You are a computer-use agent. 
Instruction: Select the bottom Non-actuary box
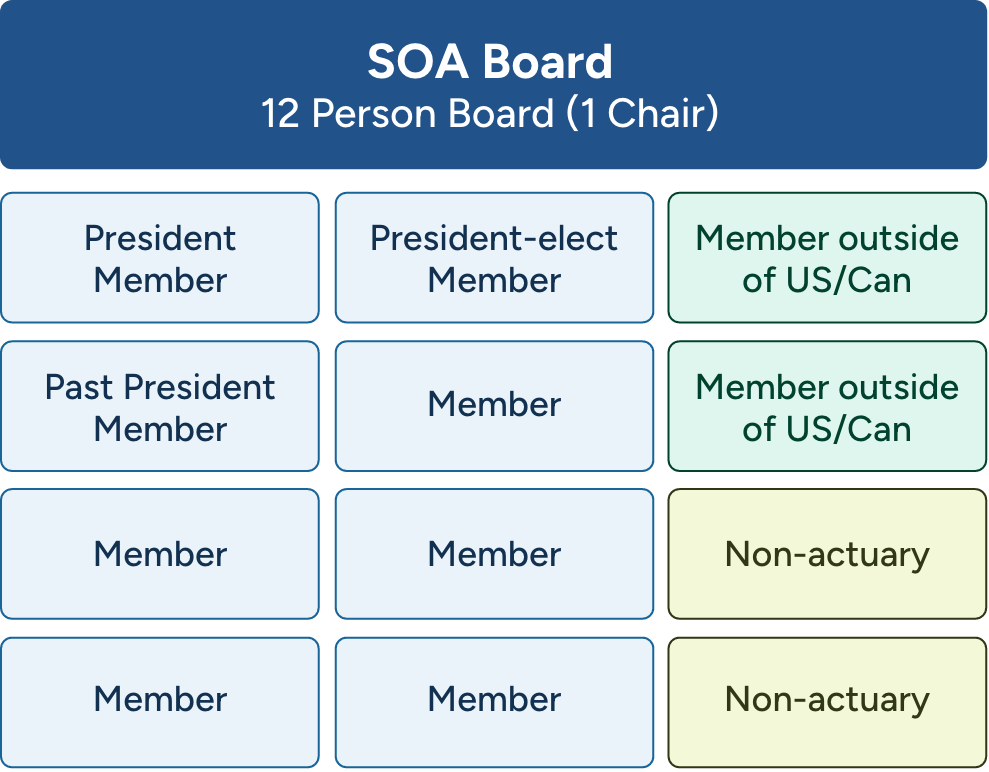pyautogui.click(x=827, y=700)
